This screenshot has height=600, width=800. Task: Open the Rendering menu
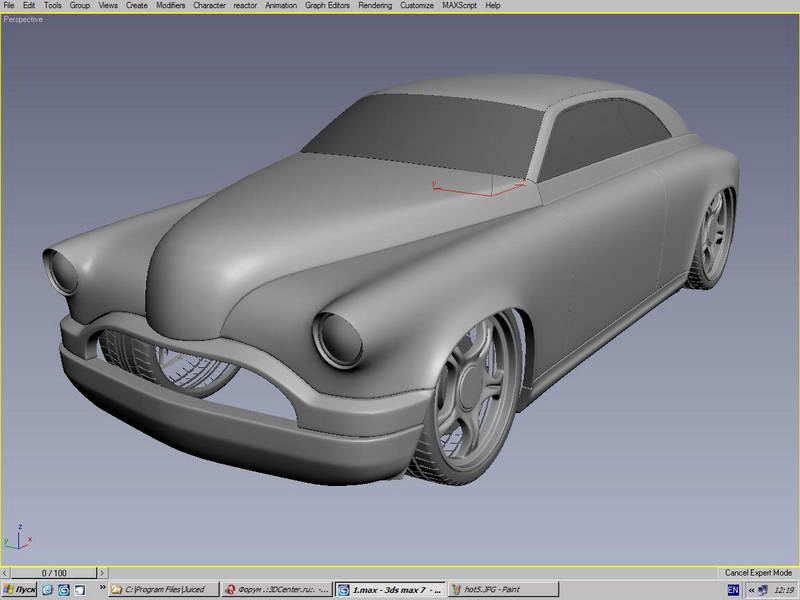pyautogui.click(x=375, y=6)
